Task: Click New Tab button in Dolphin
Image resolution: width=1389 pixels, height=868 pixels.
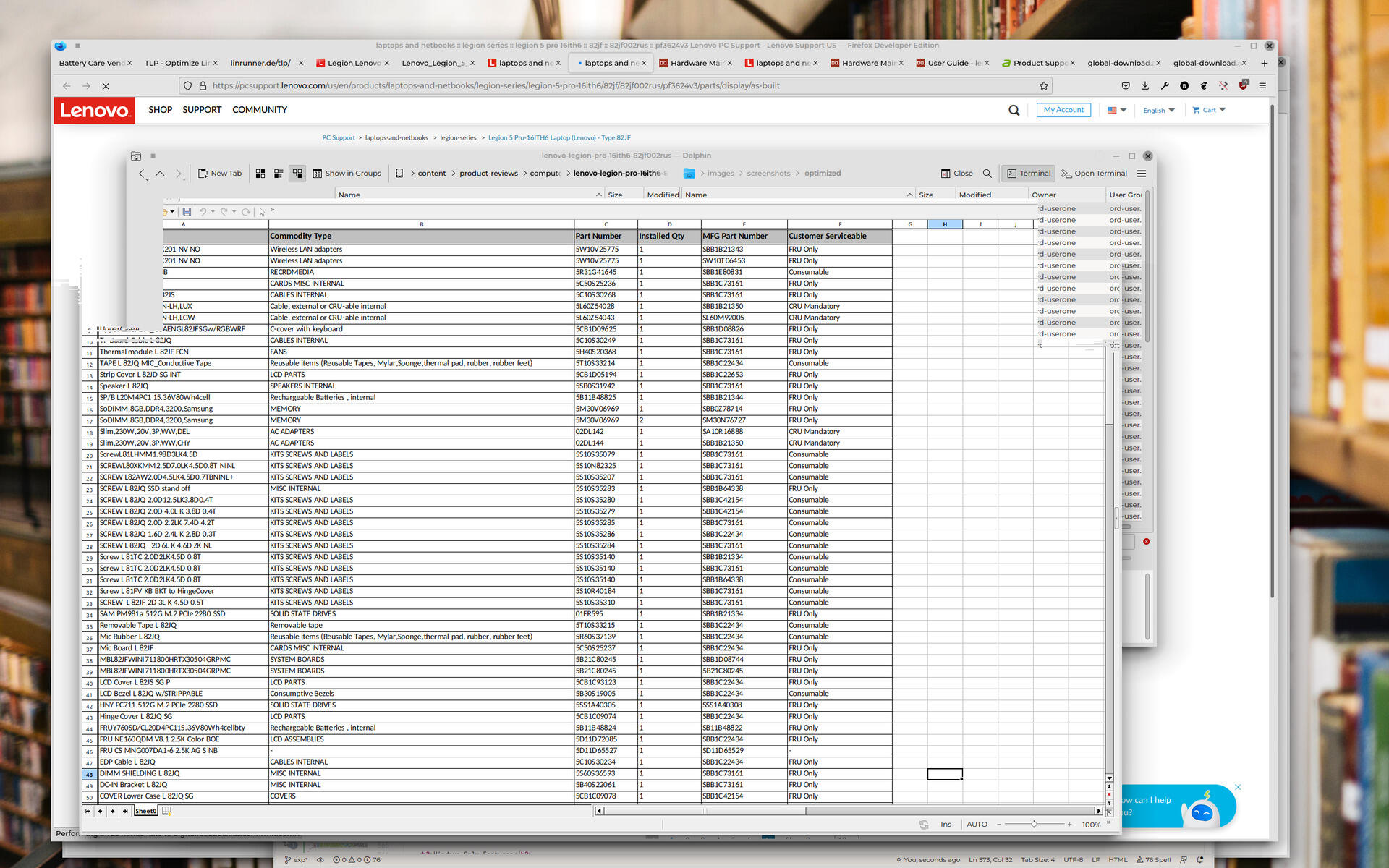Action: (x=220, y=174)
